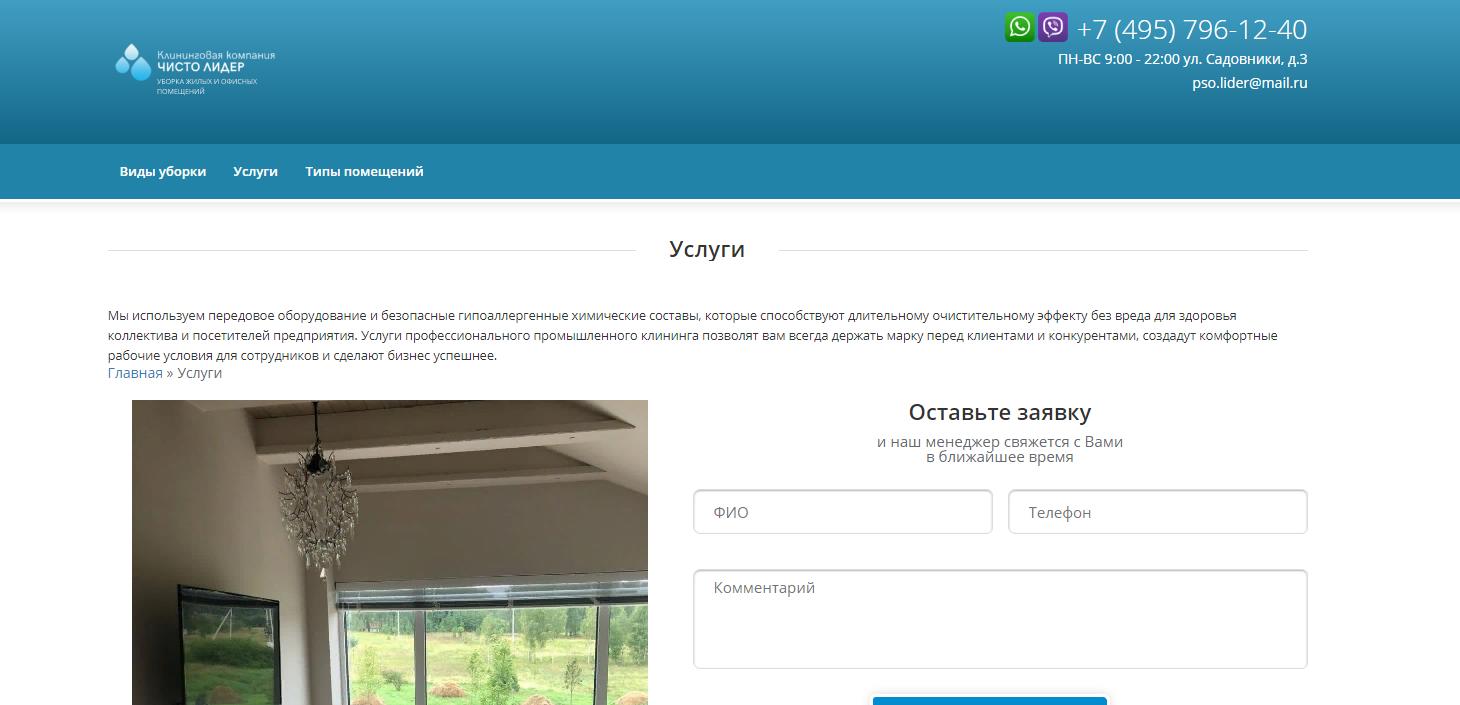Open the Viber contact icon
The height and width of the screenshot is (705, 1460).
(x=1052, y=27)
